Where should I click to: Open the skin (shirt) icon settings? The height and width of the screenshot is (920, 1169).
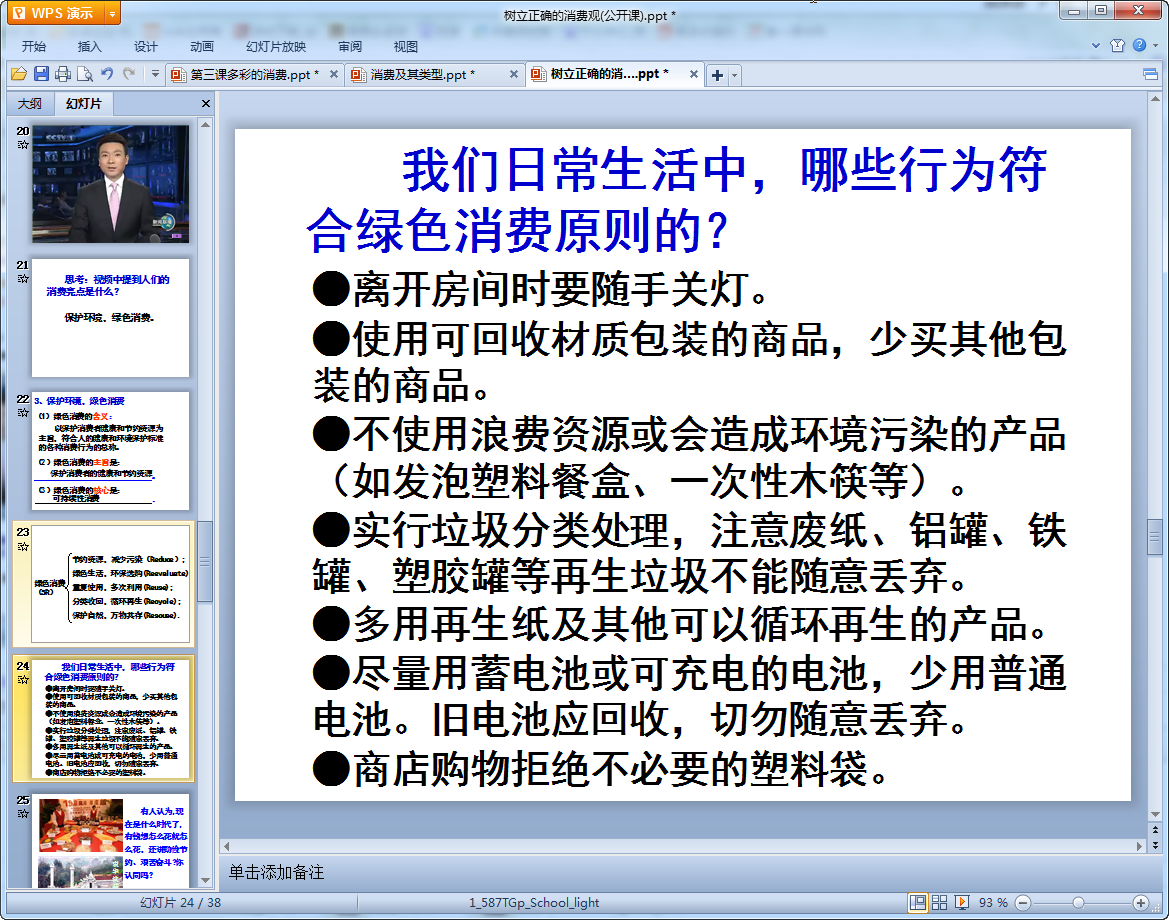point(1118,45)
